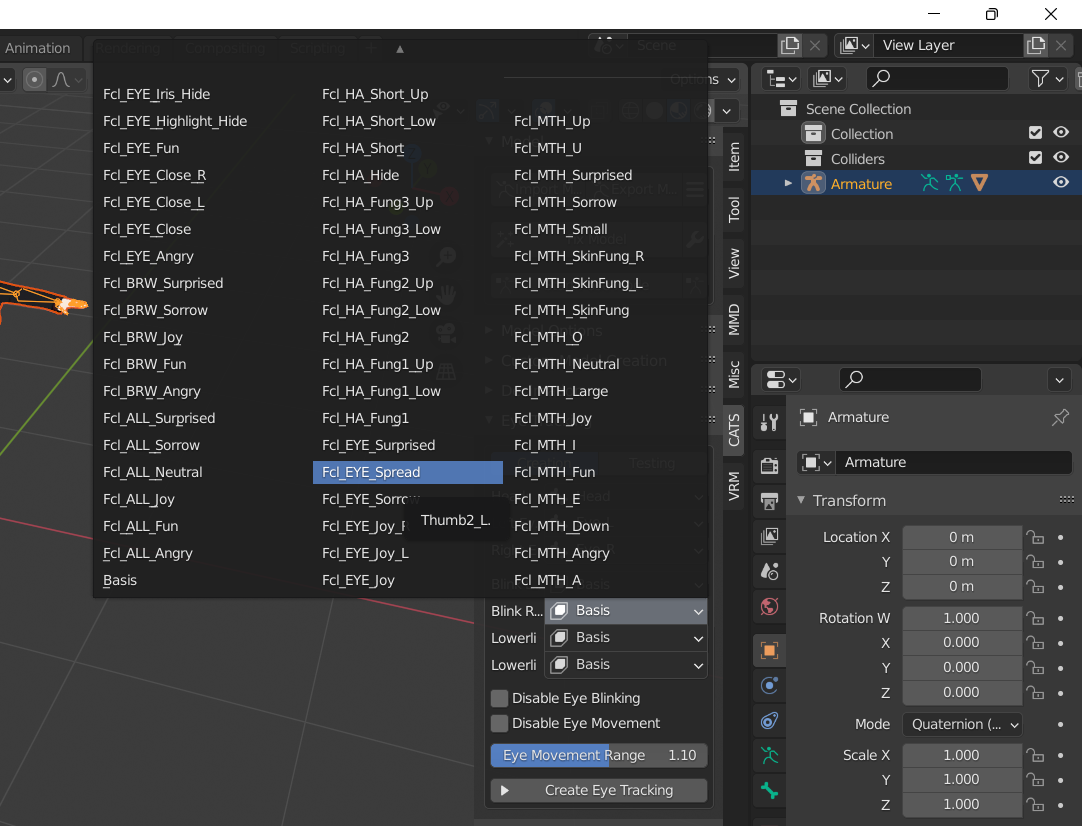The height and width of the screenshot is (826, 1082).
Task: Click the lock icon next to Location X
Action: (1035, 537)
